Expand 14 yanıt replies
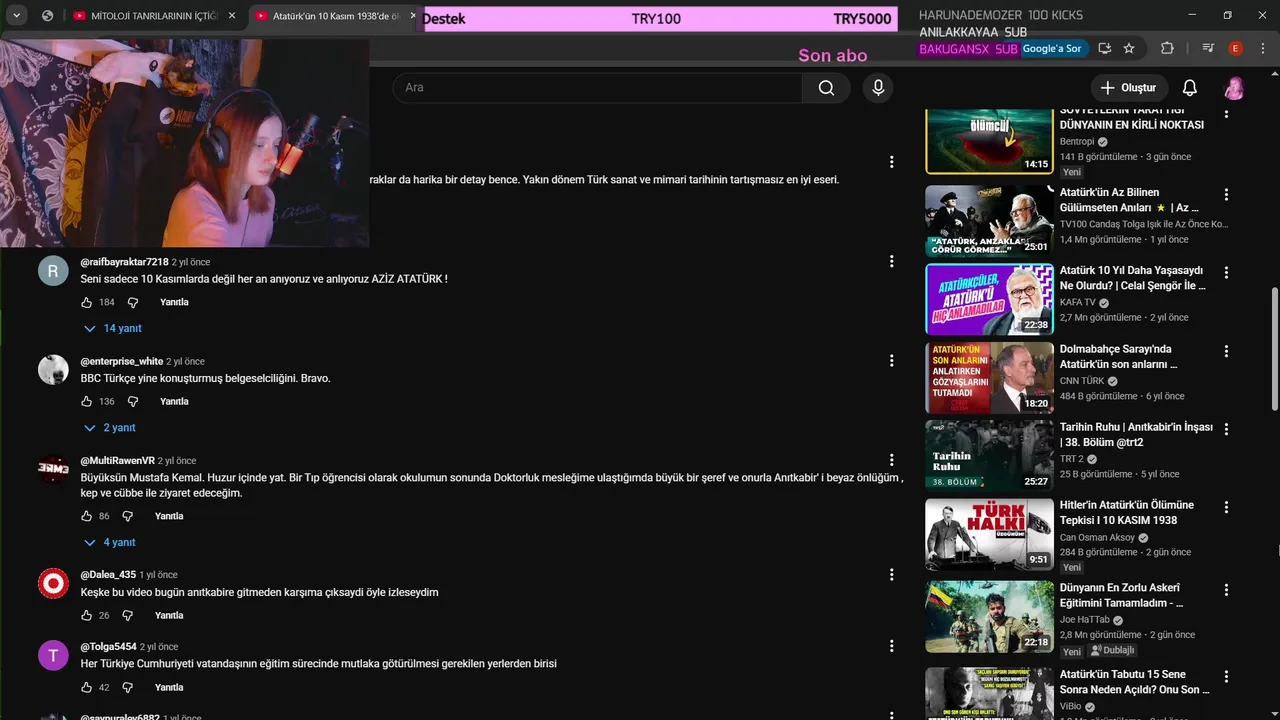The width and height of the screenshot is (1280, 720). [112, 328]
